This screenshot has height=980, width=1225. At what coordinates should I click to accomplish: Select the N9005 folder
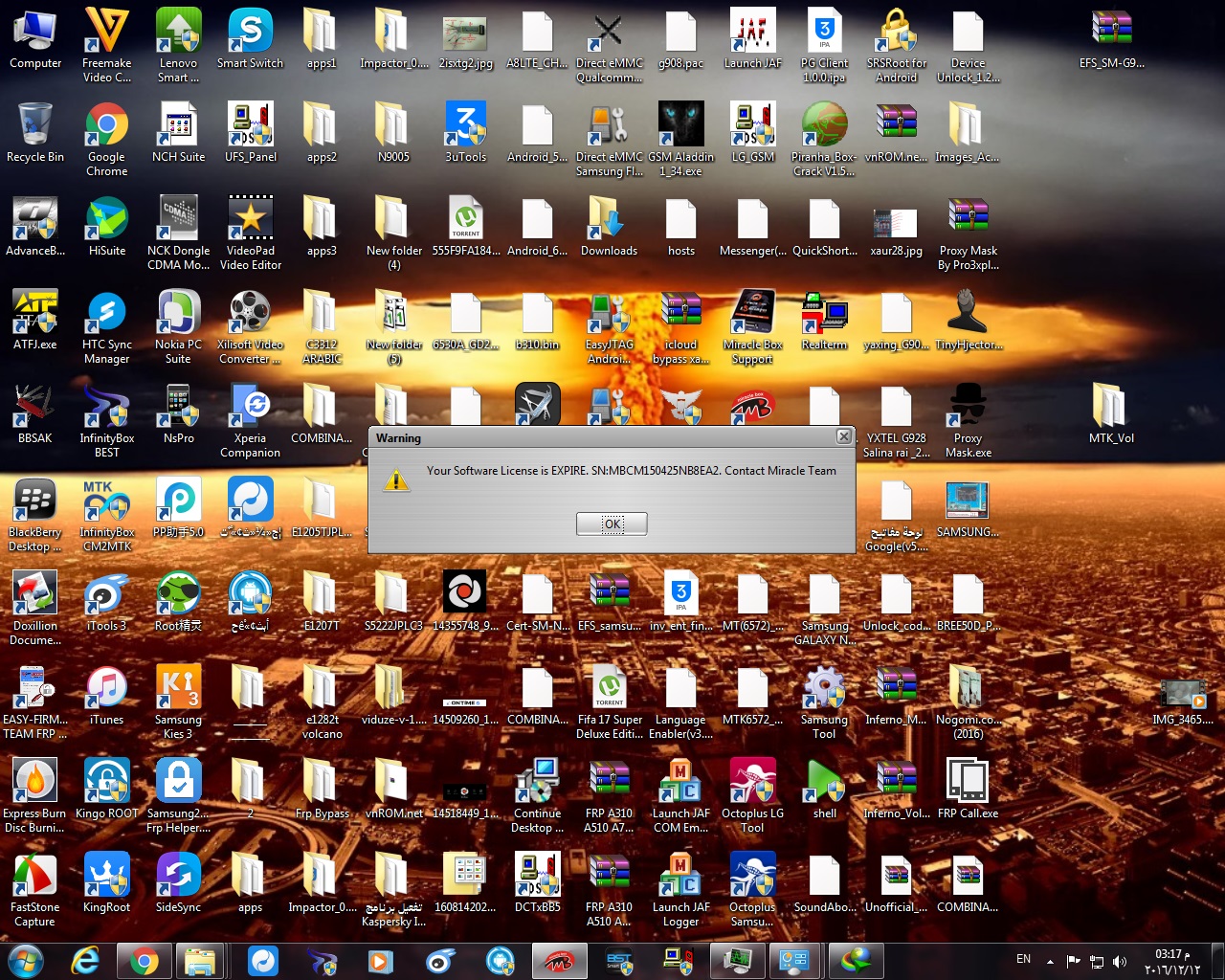pos(394,133)
